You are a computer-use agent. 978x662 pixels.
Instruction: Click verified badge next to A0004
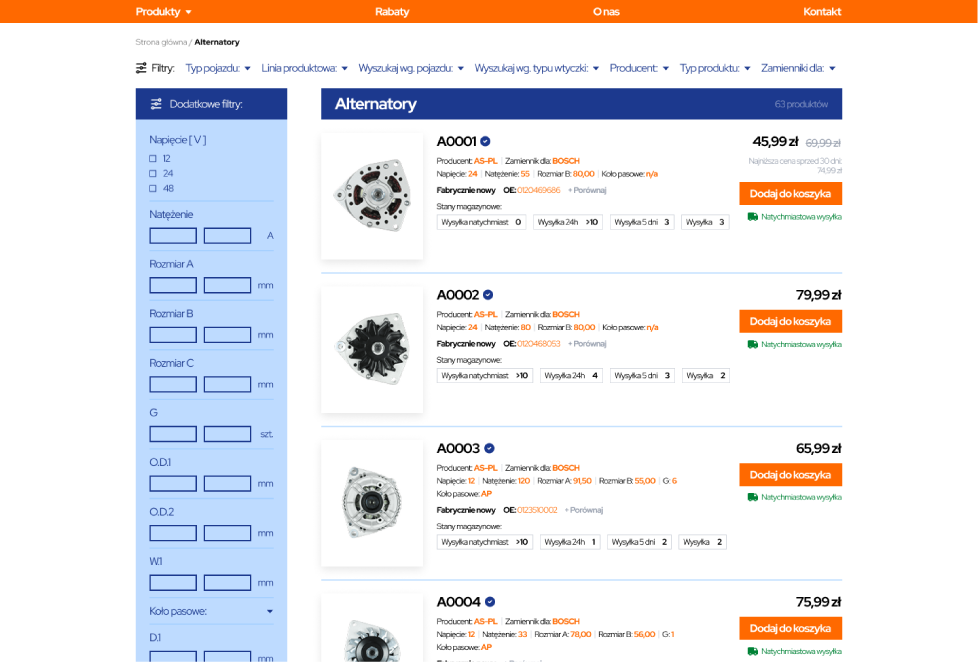click(490, 602)
